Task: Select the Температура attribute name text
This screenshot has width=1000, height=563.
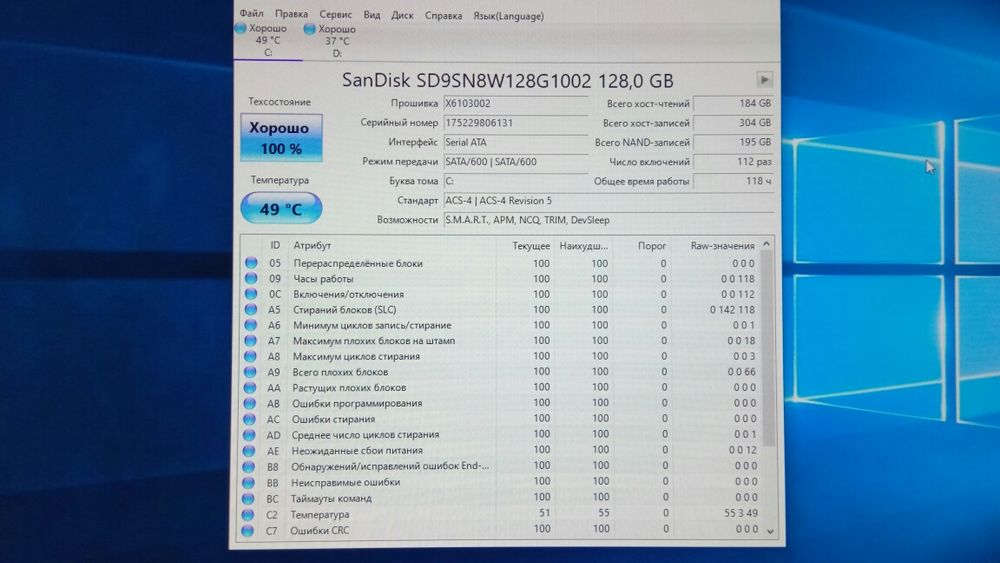Action: (320, 514)
